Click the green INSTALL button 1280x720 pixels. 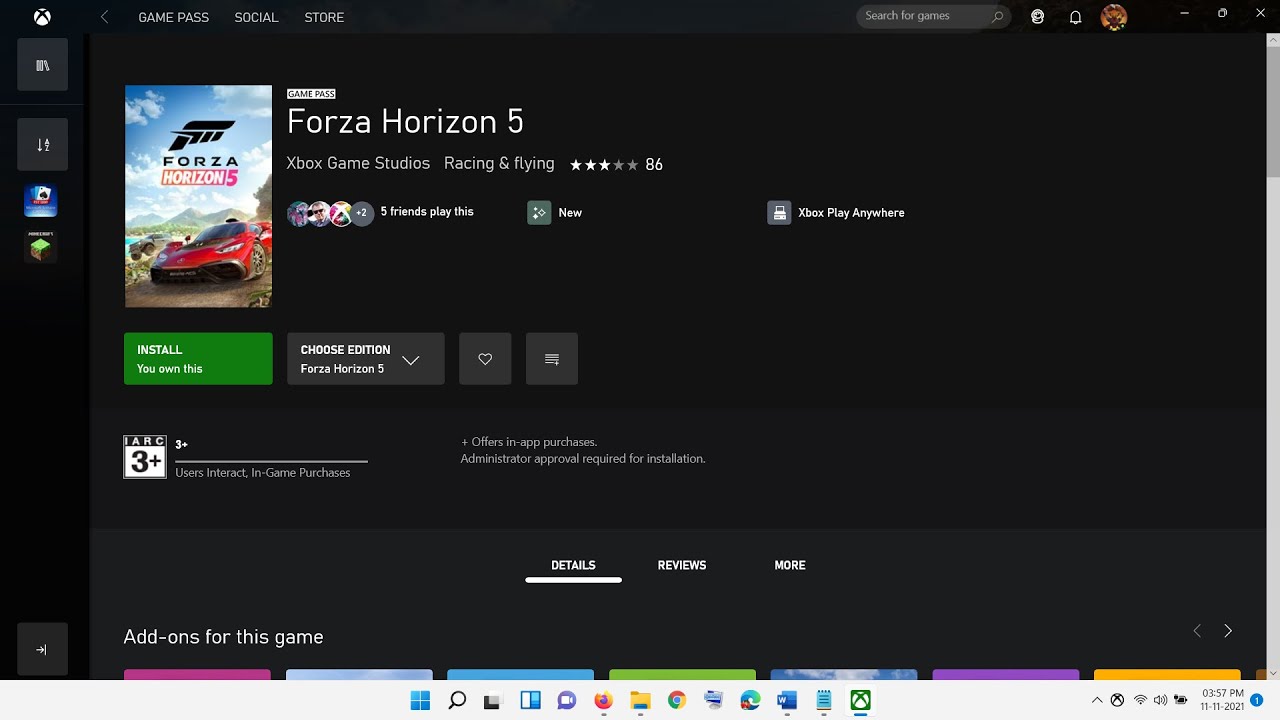pos(198,359)
